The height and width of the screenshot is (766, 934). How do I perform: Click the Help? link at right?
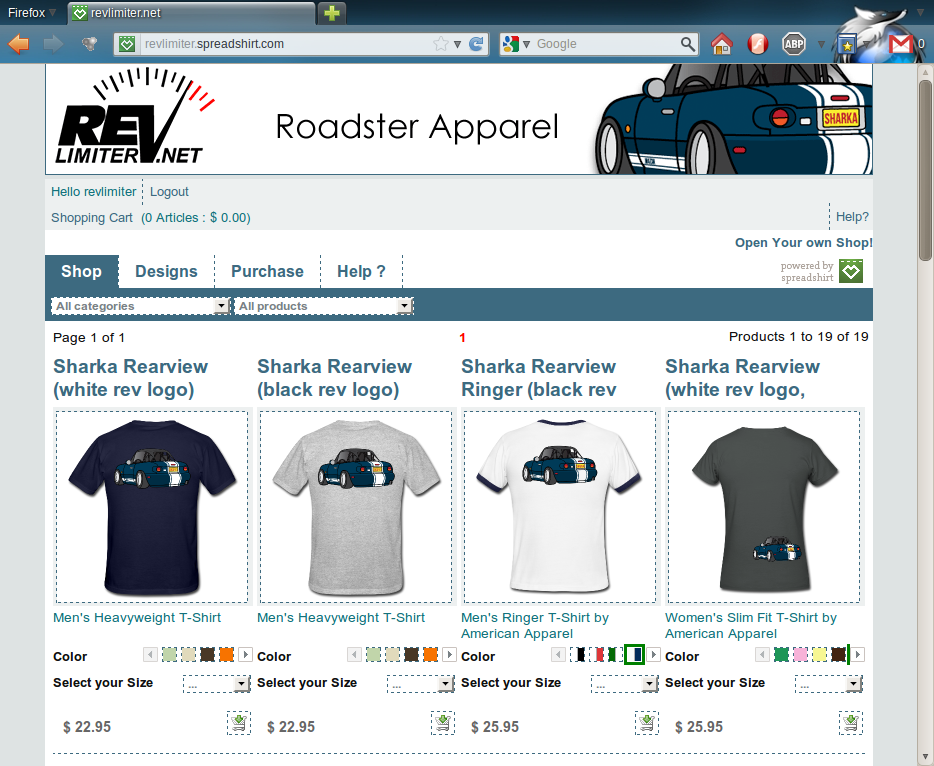click(x=852, y=217)
